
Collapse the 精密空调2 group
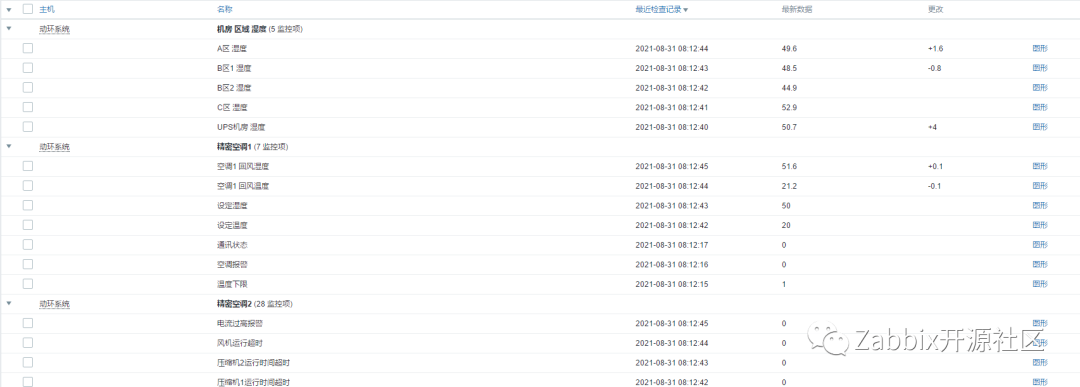tap(8, 303)
